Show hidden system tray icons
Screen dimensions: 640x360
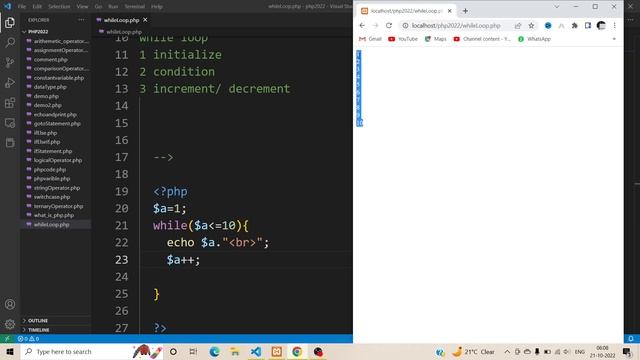[507, 351]
